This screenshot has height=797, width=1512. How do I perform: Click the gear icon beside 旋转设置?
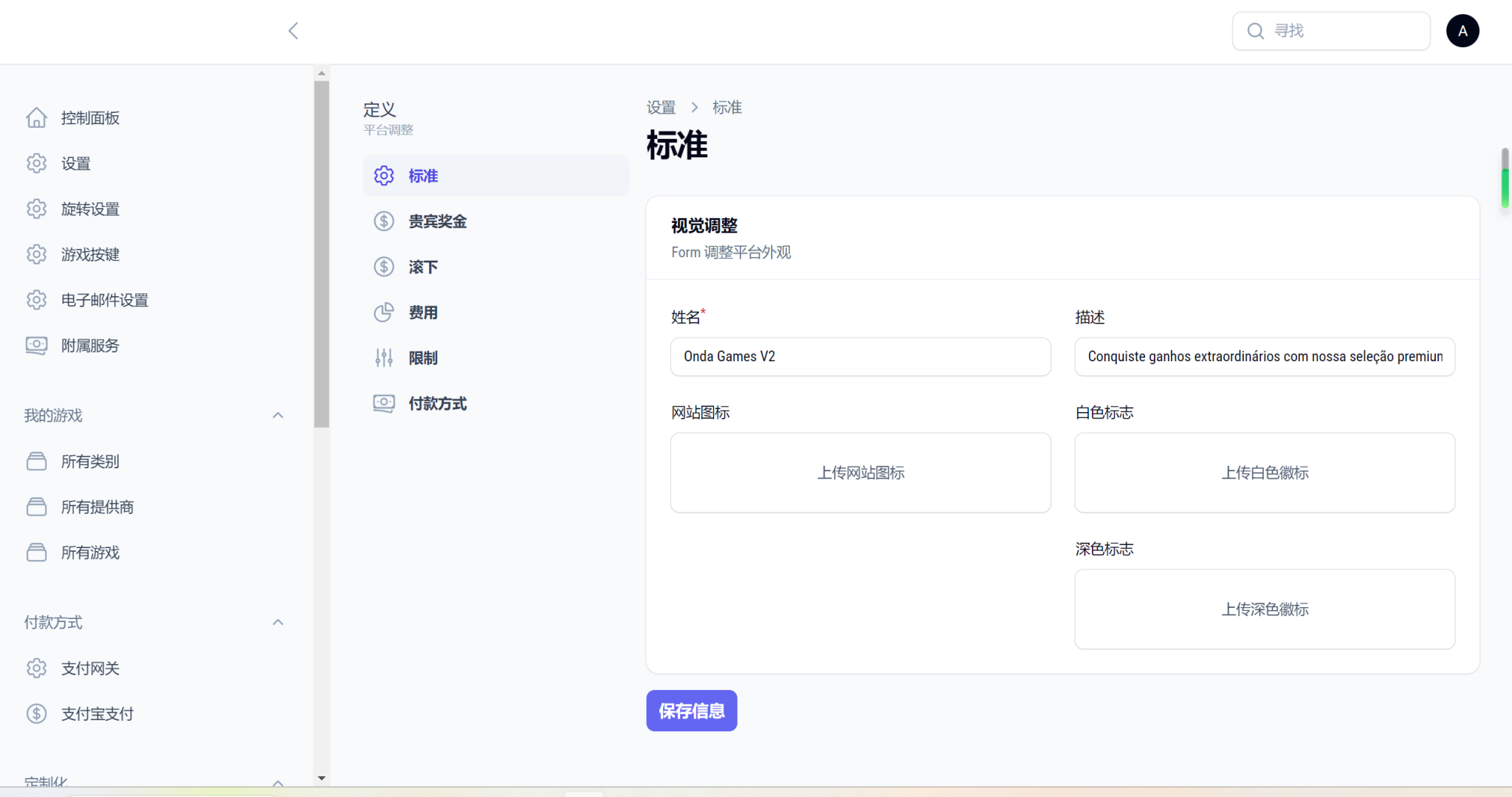click(36, 209)
